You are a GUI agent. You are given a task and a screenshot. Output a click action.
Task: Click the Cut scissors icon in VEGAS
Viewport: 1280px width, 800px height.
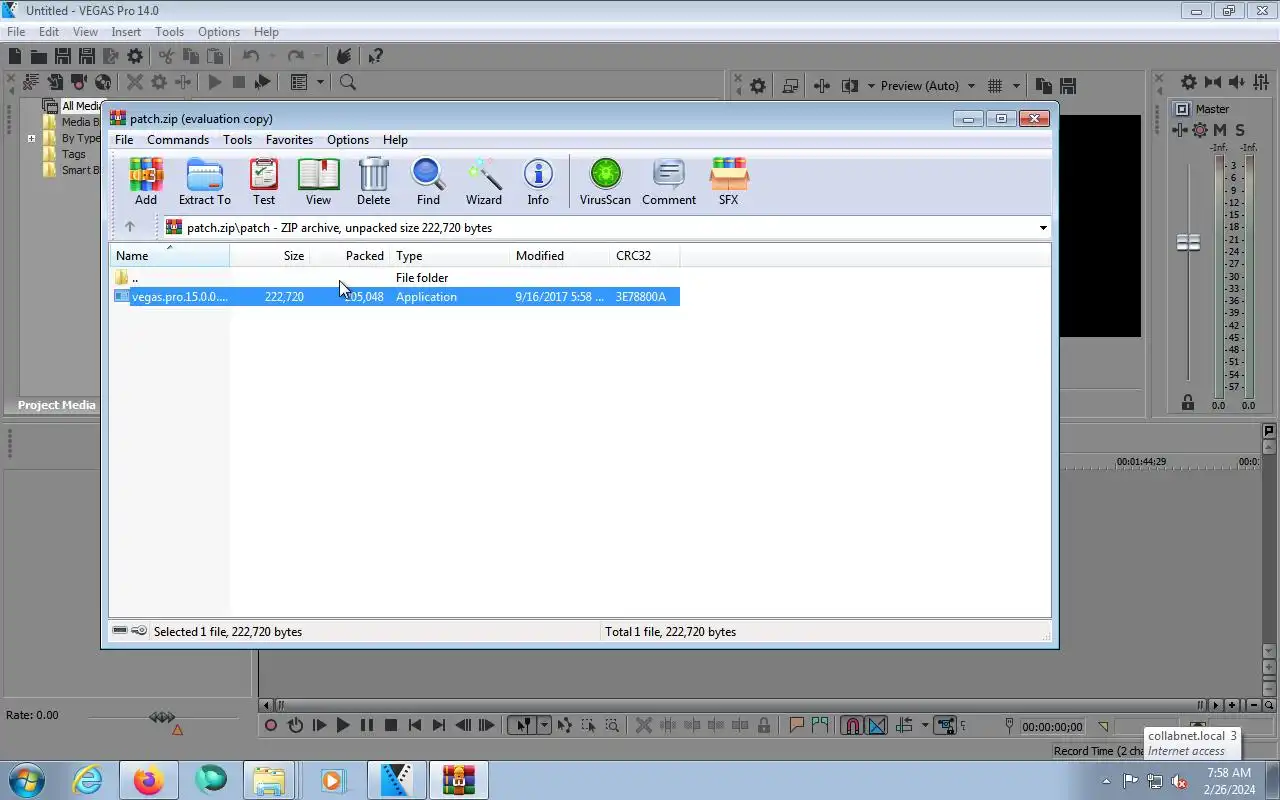coord(166,56)
